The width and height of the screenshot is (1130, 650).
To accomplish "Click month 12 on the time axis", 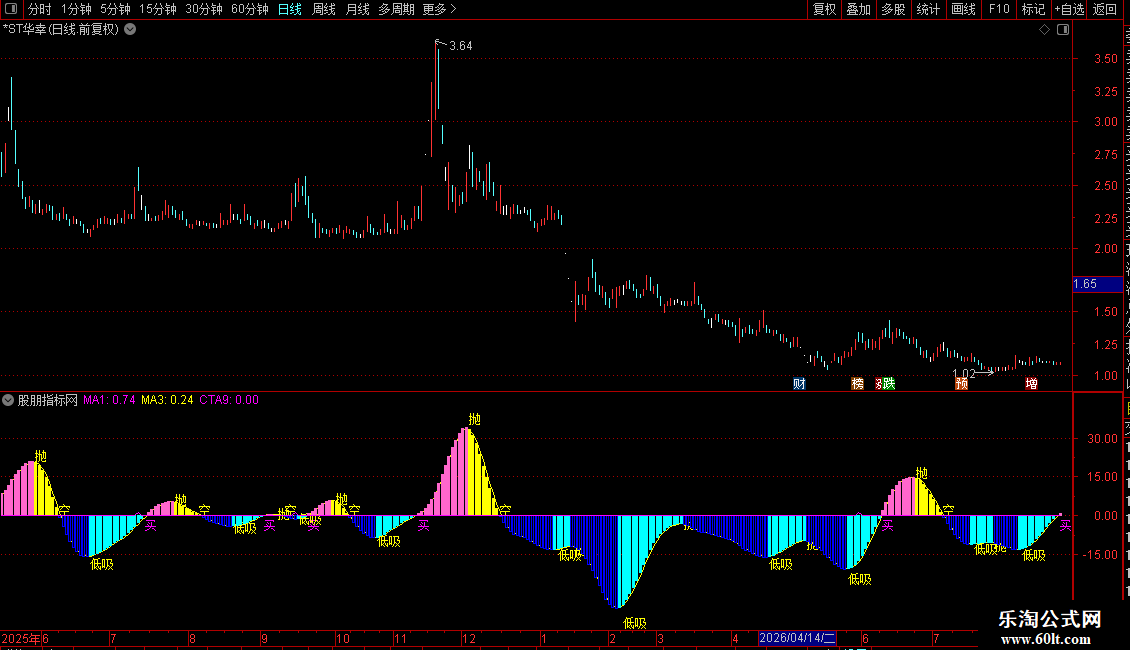I will click(x=468, y=638).
